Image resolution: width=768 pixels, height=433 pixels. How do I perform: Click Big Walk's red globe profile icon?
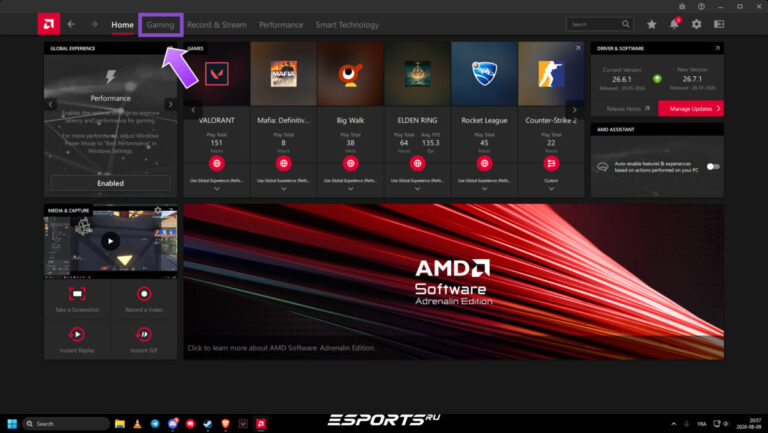350,164
